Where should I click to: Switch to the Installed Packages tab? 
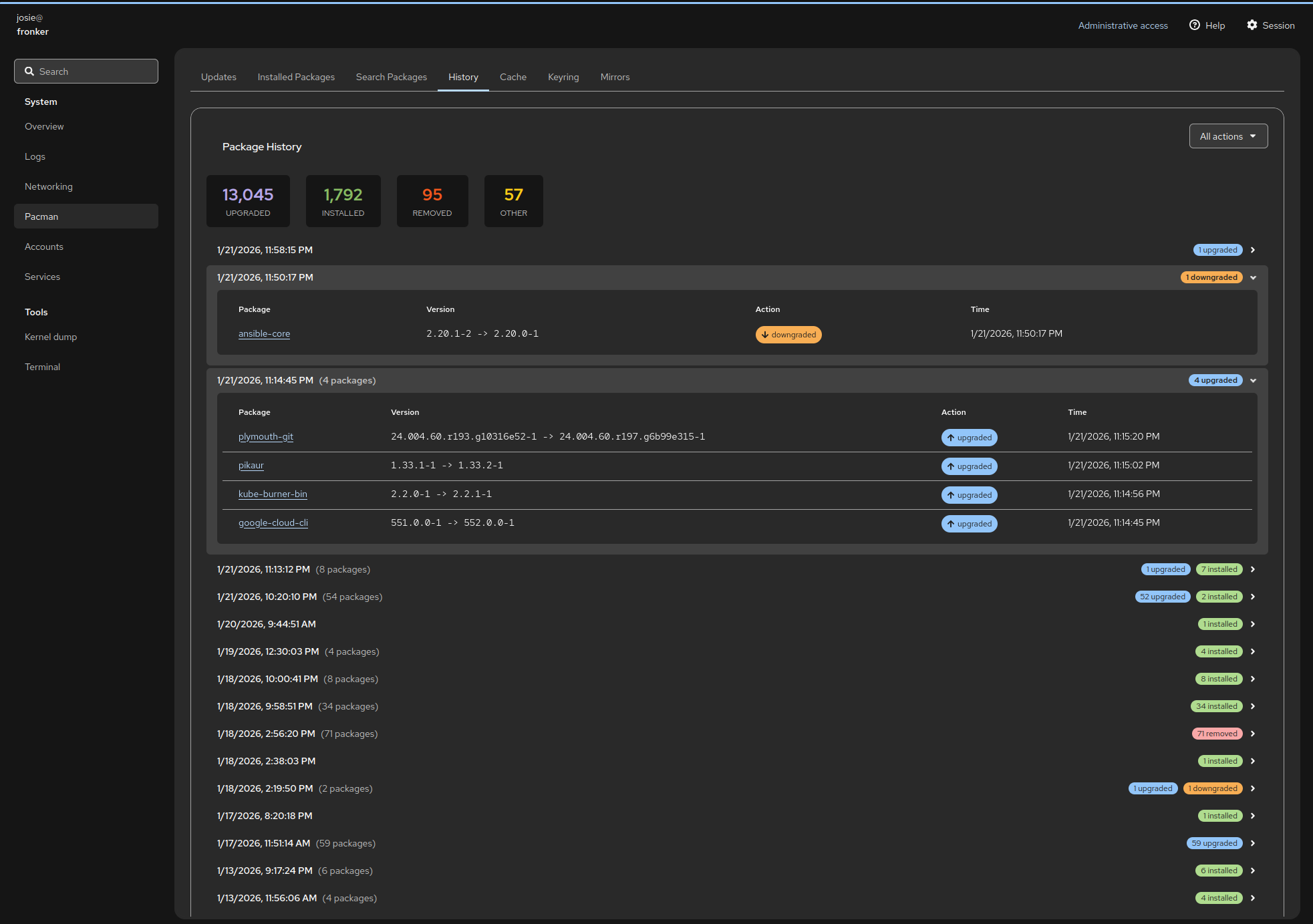coord(296,77)
